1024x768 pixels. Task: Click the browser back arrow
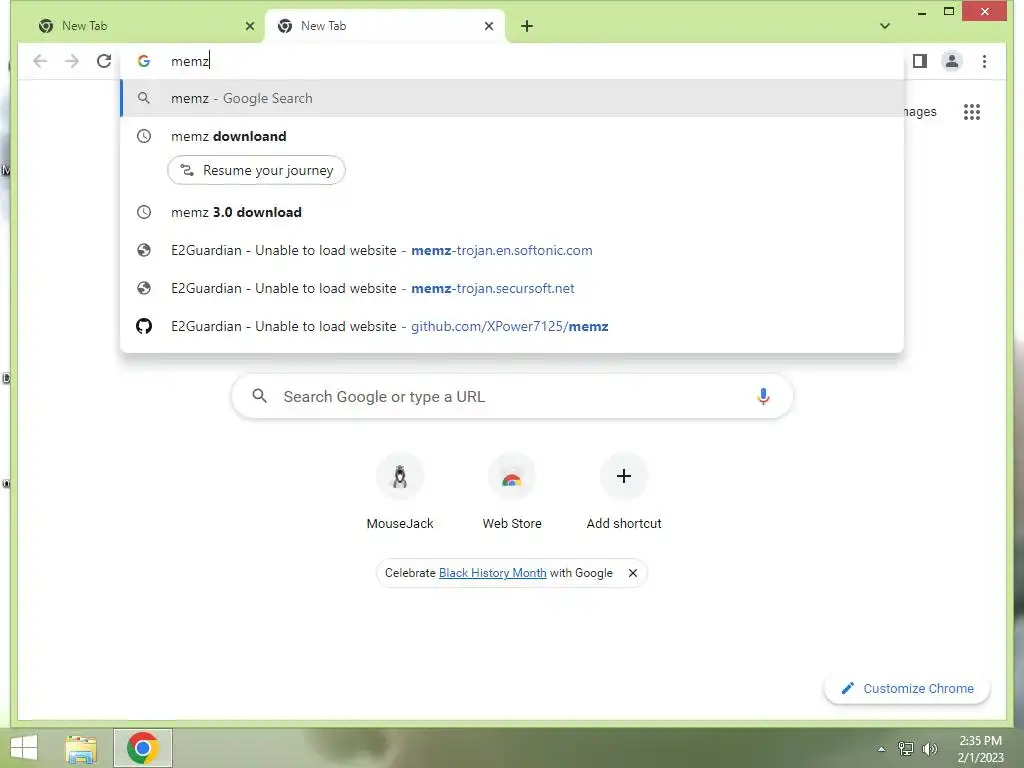pos(40,61)
